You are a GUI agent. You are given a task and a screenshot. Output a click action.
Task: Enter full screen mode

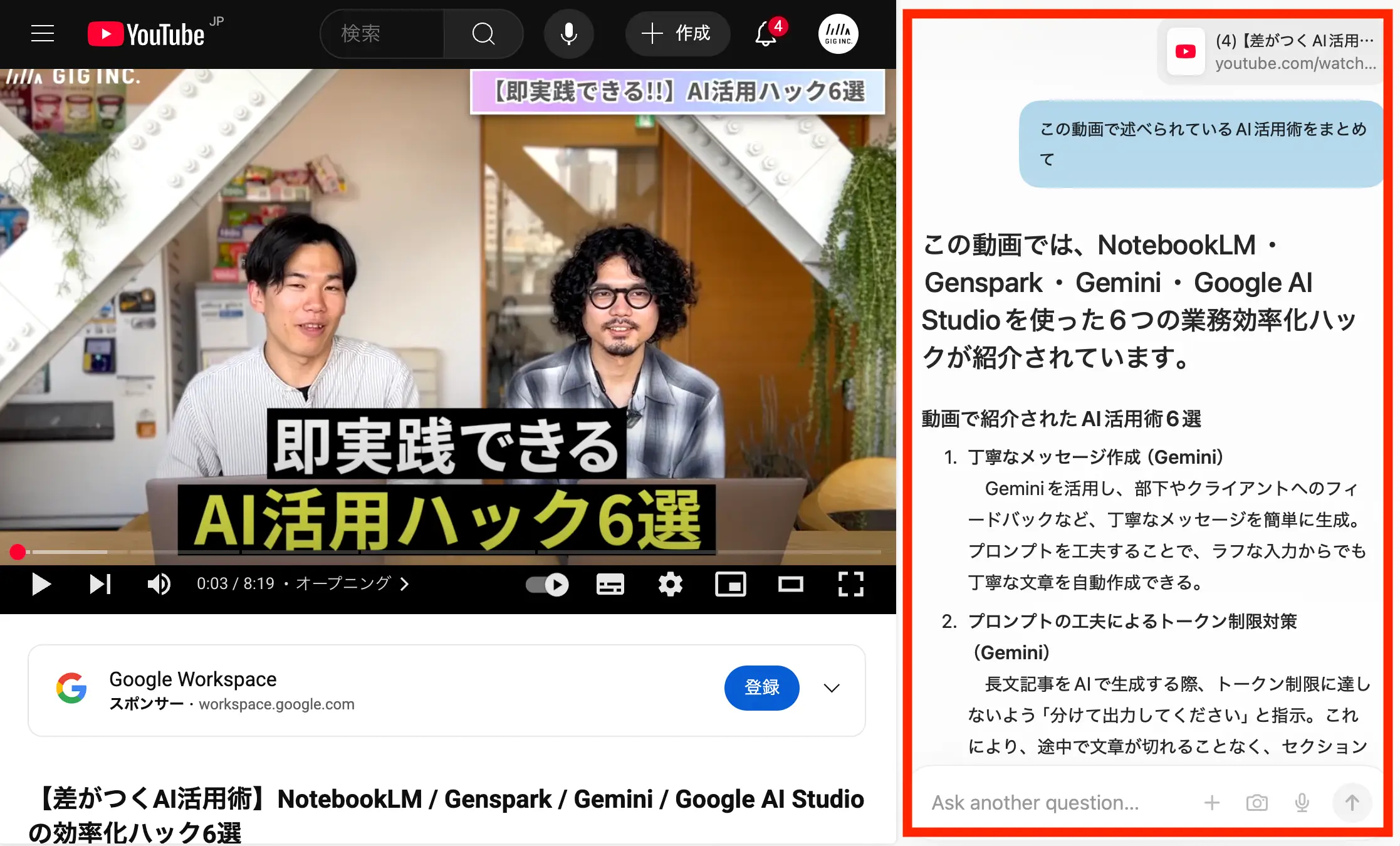850,584
